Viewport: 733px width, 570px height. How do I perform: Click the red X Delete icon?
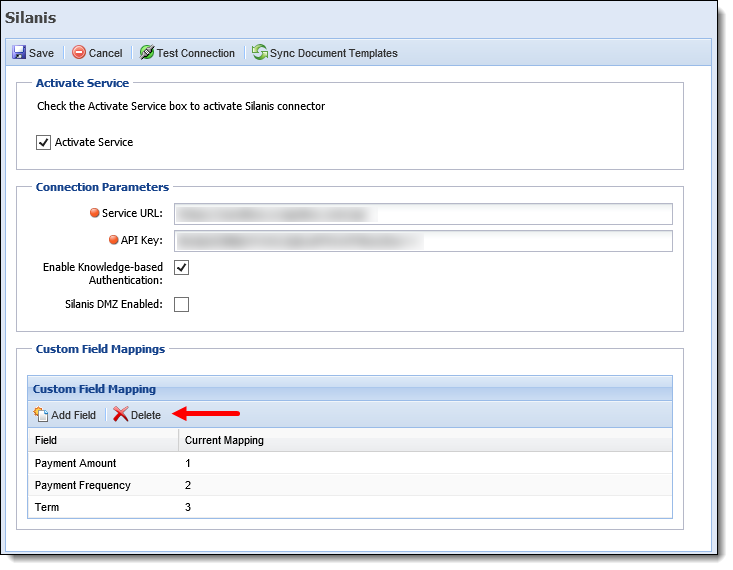pyautogui.click(x=121, y=414)
